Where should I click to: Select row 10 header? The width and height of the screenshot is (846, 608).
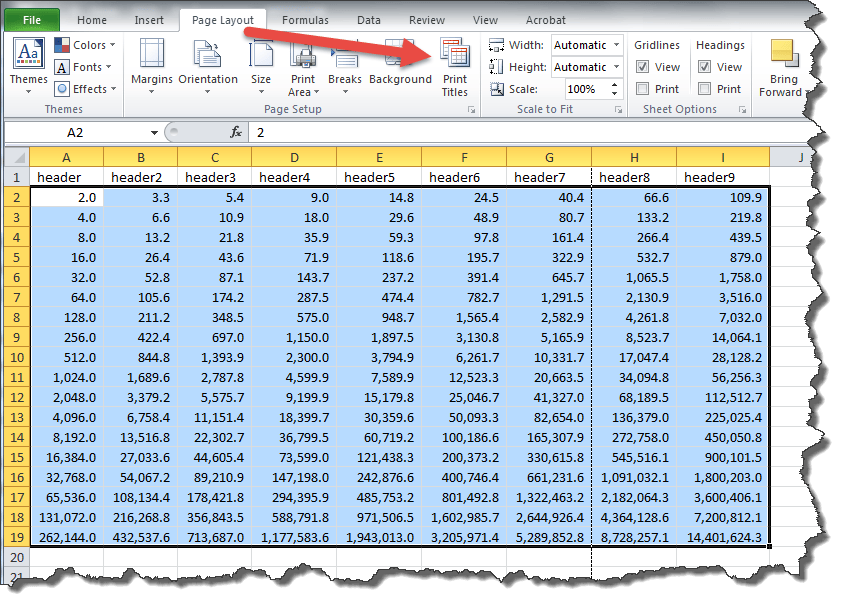[17, 358]
